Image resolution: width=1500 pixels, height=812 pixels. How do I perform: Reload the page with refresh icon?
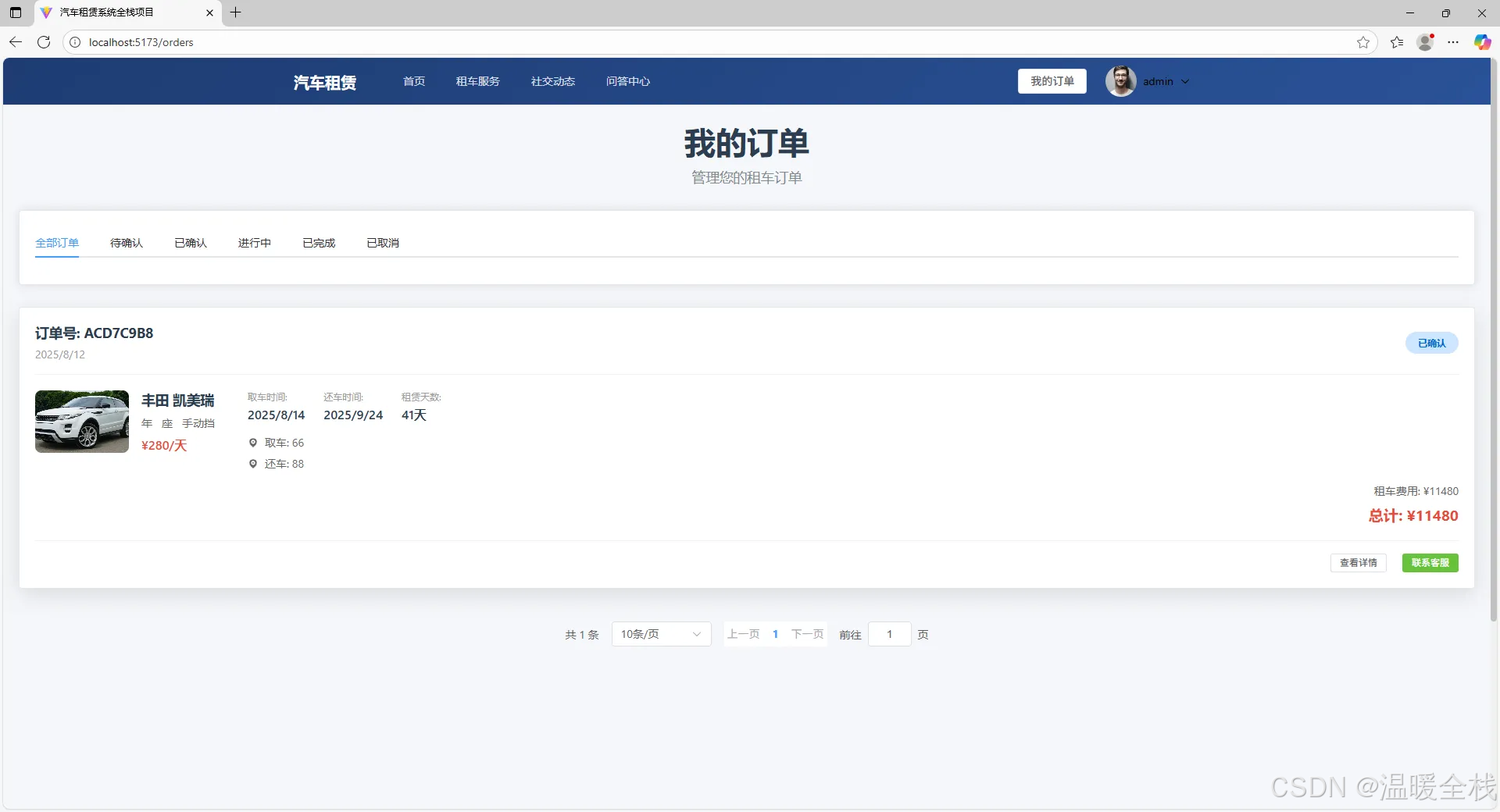point(44,42)
